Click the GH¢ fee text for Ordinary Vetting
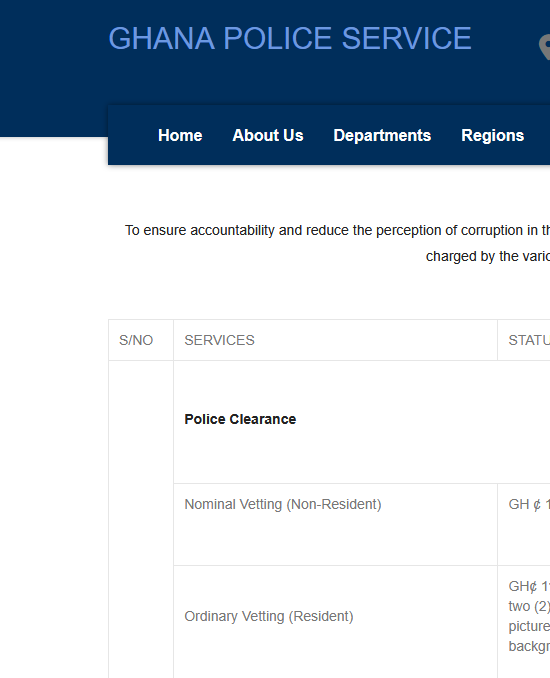Viewport: 550px width, 678px height. 529,586
